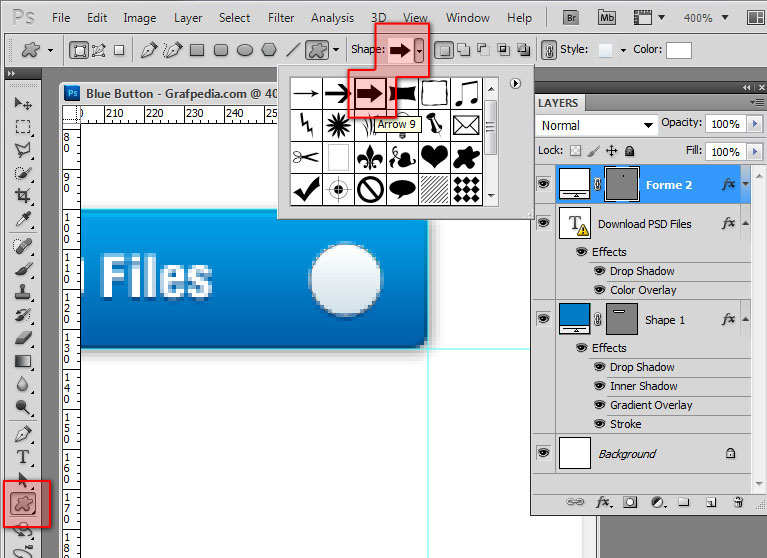Select the Gradient tool
Screen dimensions: 767x558
pyautogui.click(x=23, y=361)
